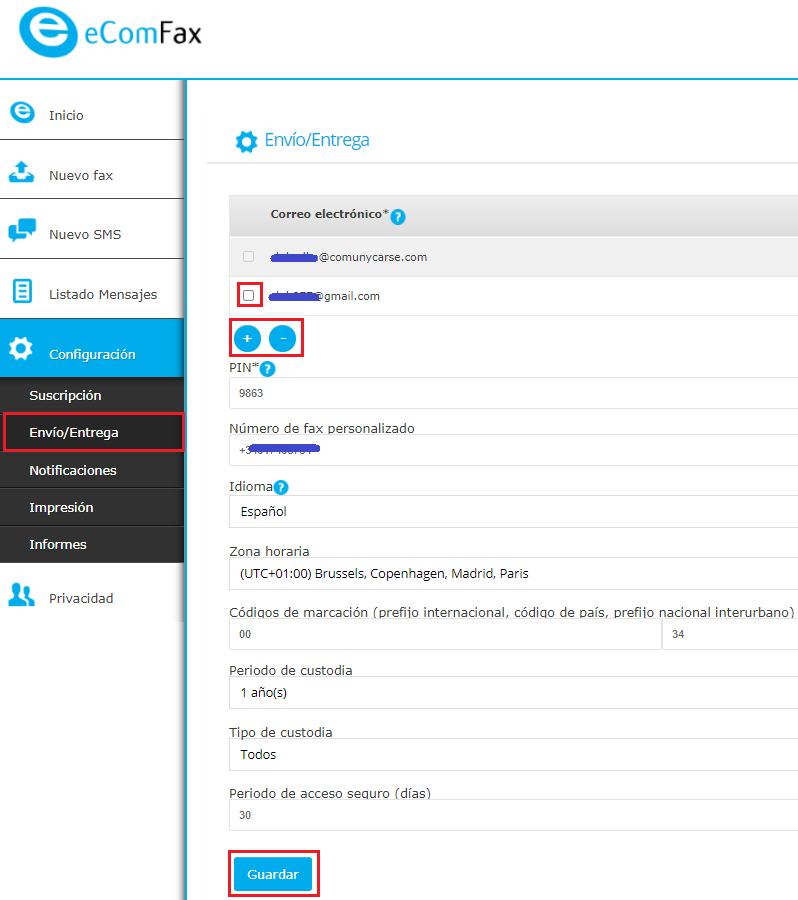Click the Guardar button
798x900 pixels.
[273, 874]
